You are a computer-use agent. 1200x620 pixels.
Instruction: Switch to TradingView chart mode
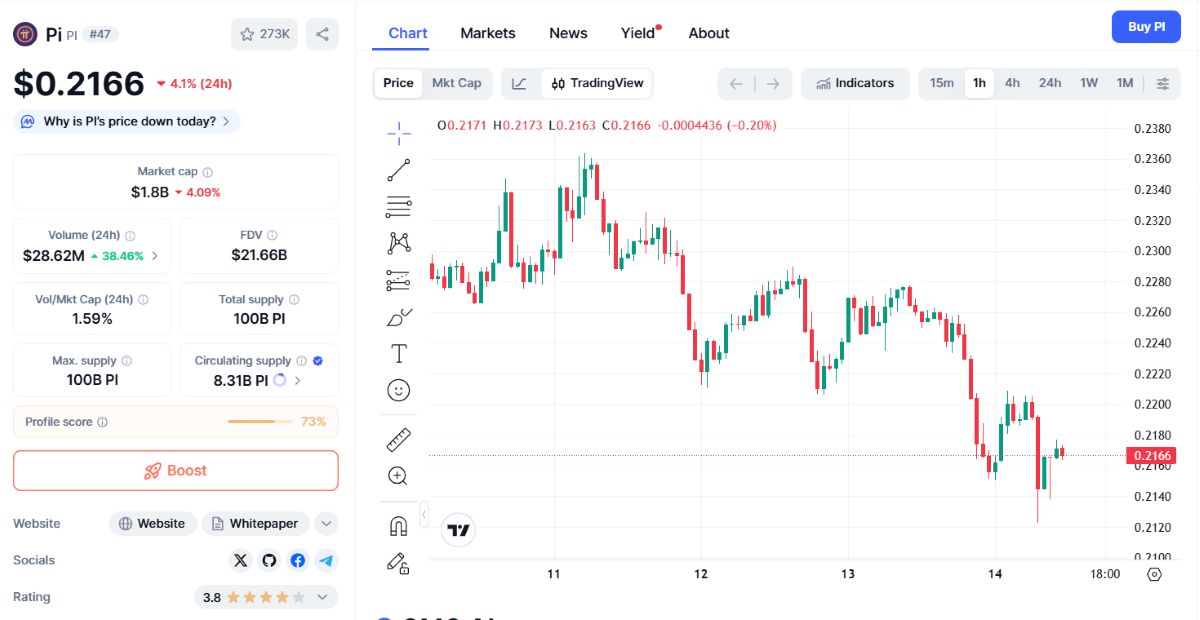pyautogui.click(x=597, y=83)
